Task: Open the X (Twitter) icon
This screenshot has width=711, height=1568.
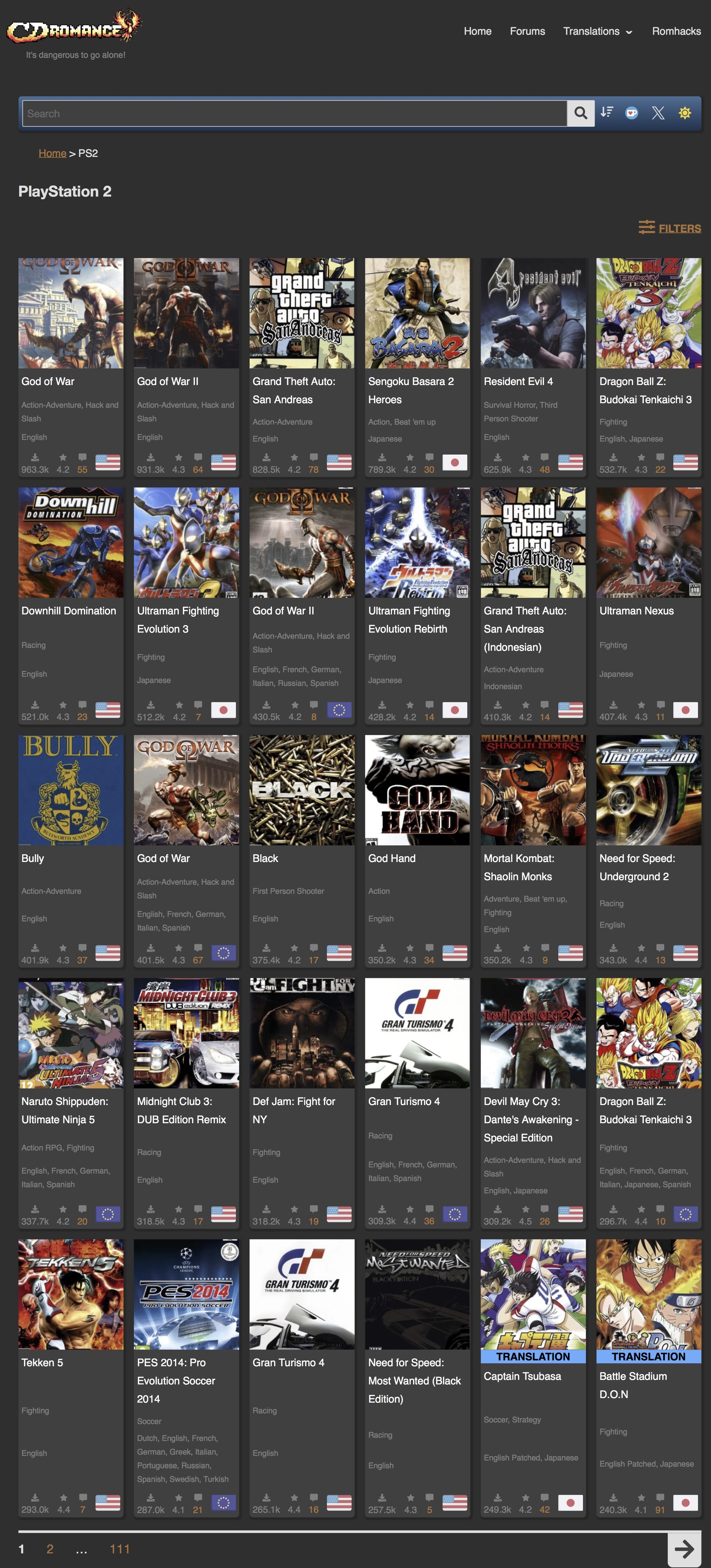Action: (x=658, y=113)
